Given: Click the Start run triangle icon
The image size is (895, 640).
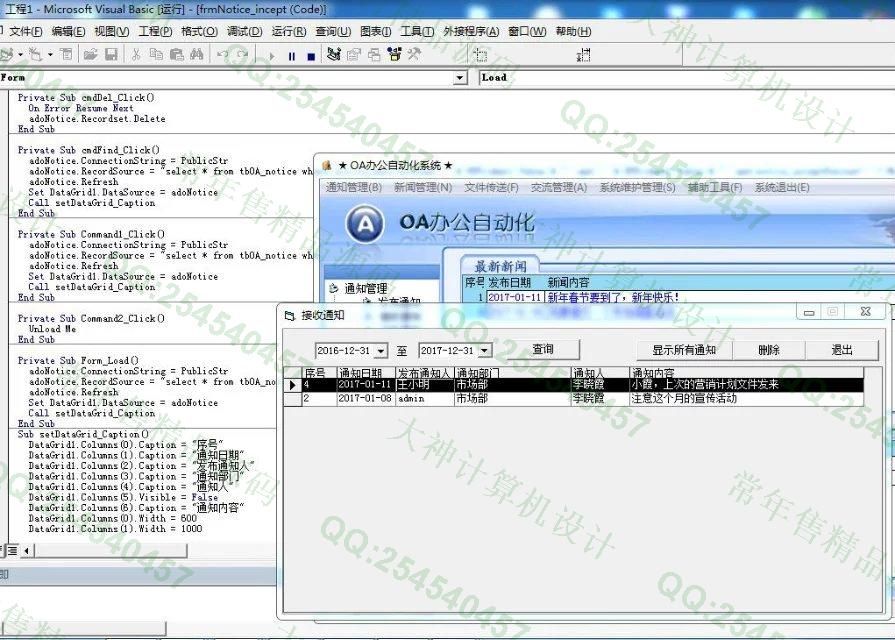Looking at the screenshot, I should 272,56.
